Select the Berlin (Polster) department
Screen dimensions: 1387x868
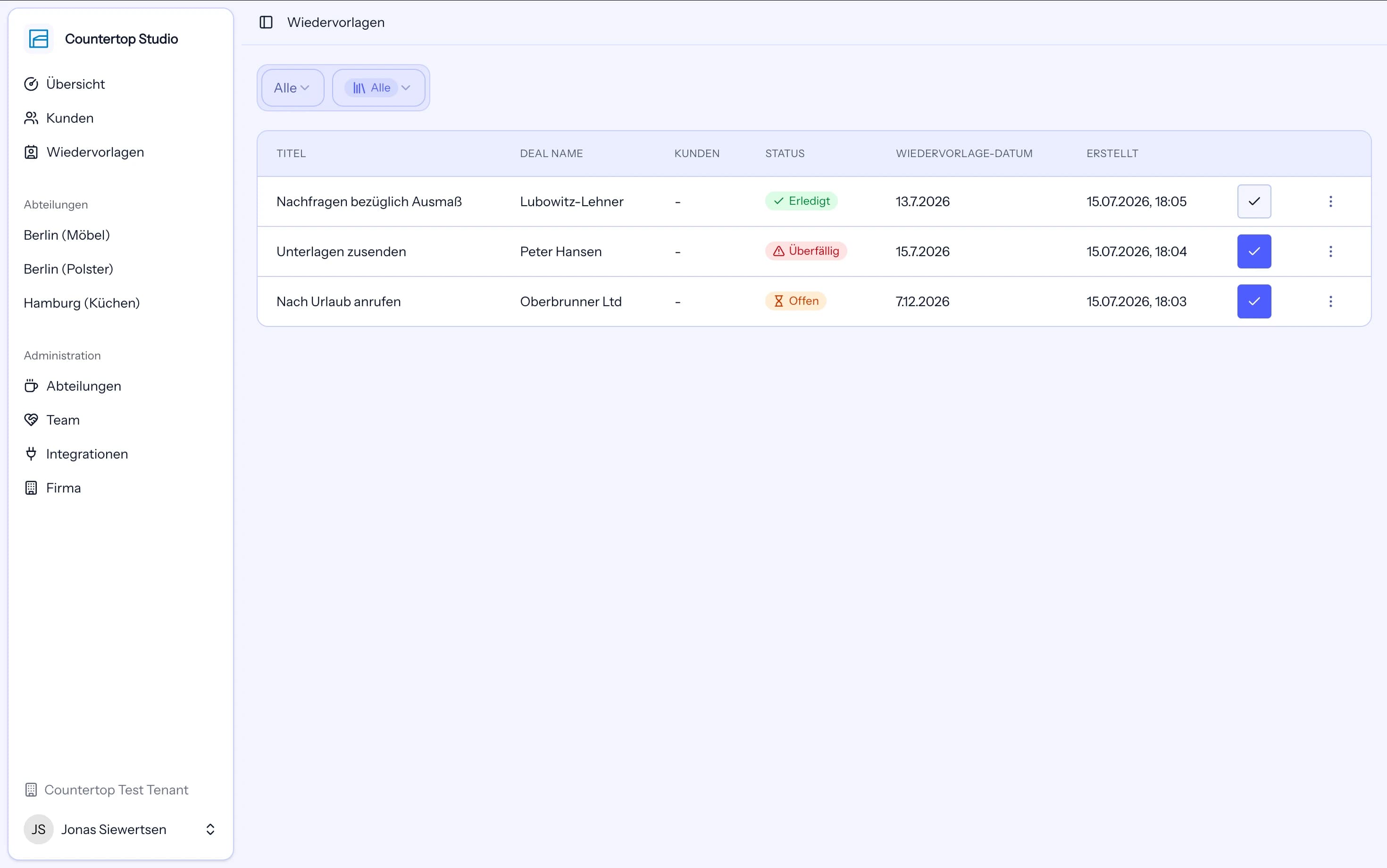(68, 269)
